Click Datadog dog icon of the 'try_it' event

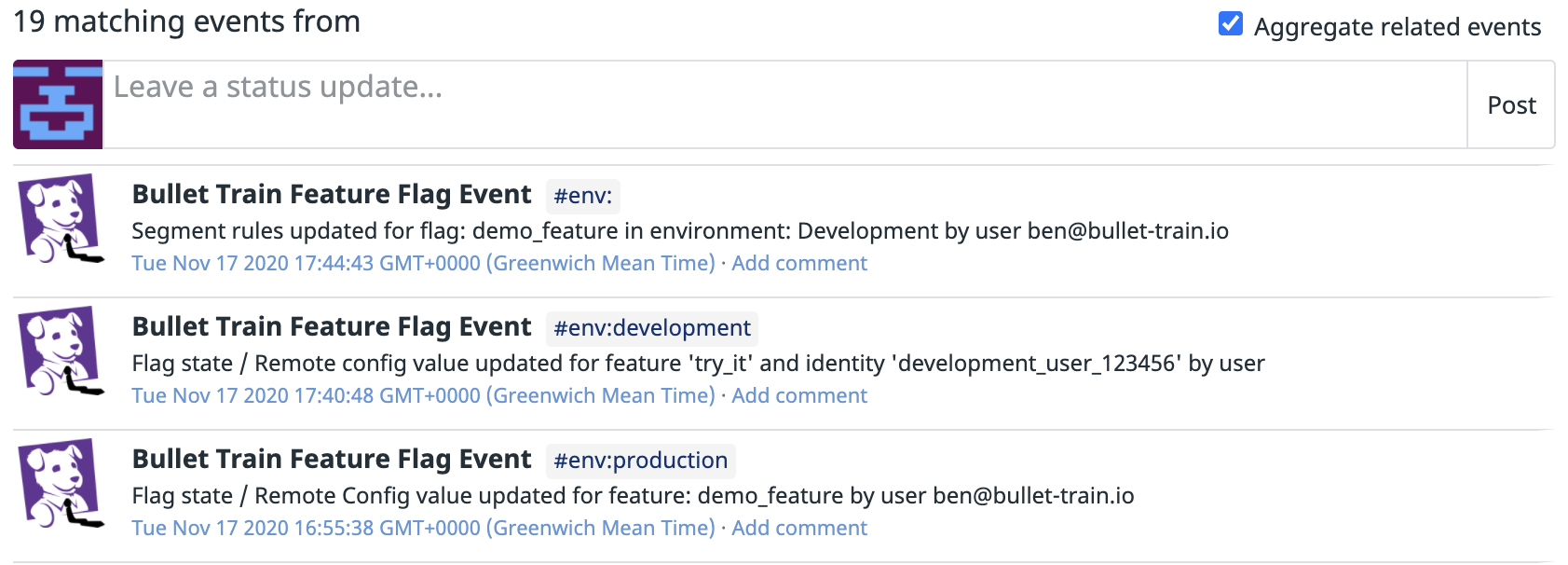pyautogui.click(x=61, y=351)
